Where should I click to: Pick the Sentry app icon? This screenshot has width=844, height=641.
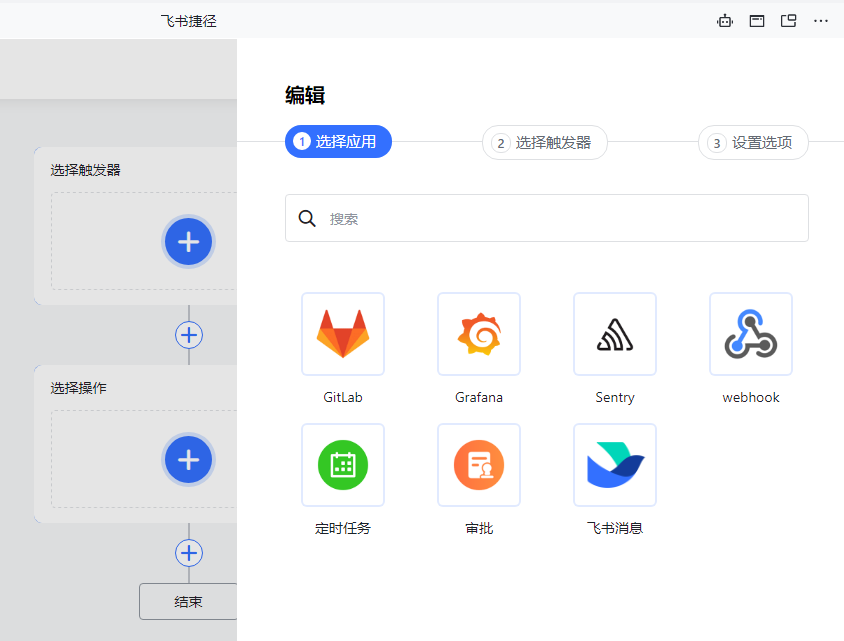[x=615, y=334]
